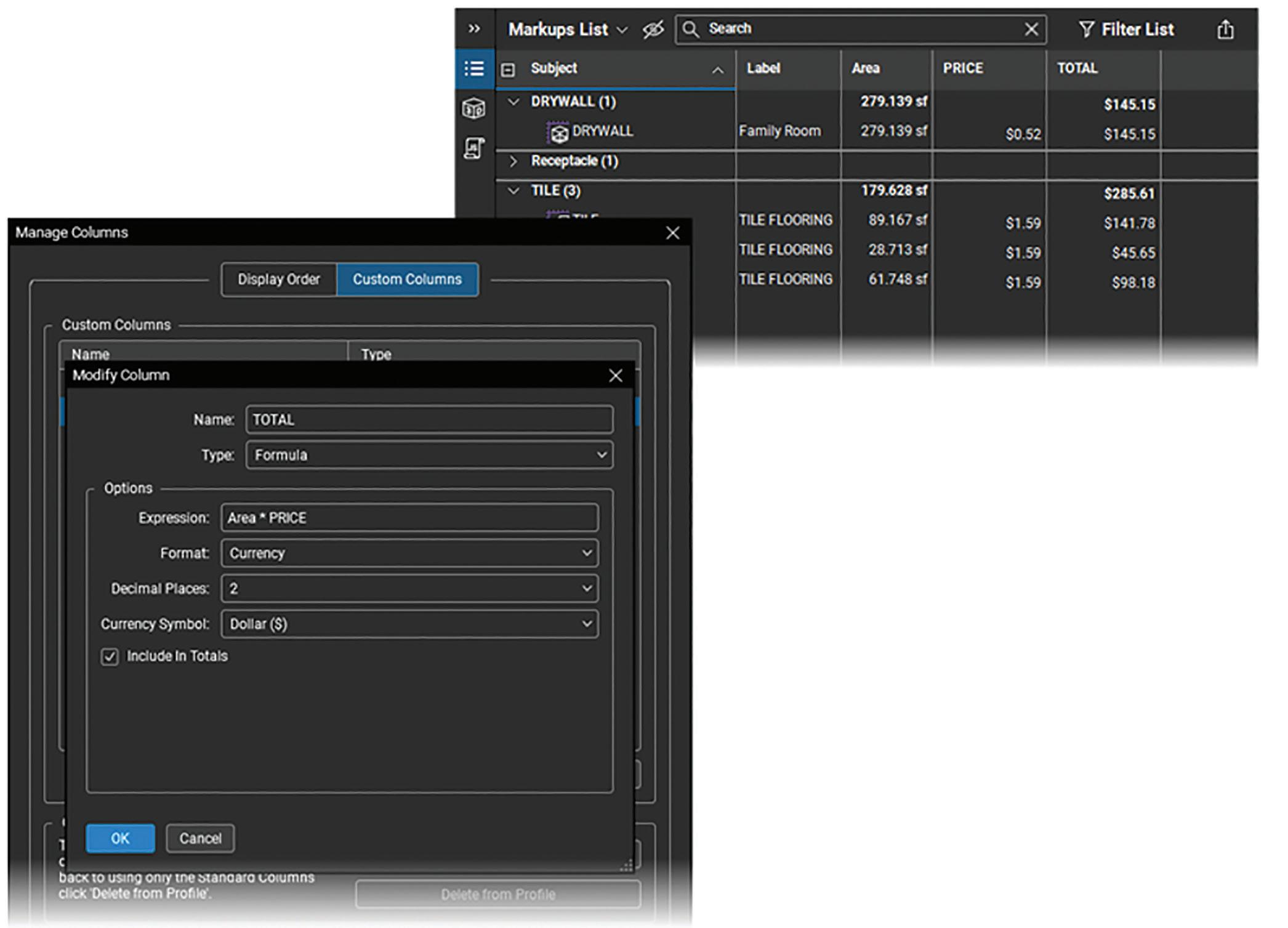Click the 28.713 sf area cell
1288x928 pixels.
tap(897, 249)
